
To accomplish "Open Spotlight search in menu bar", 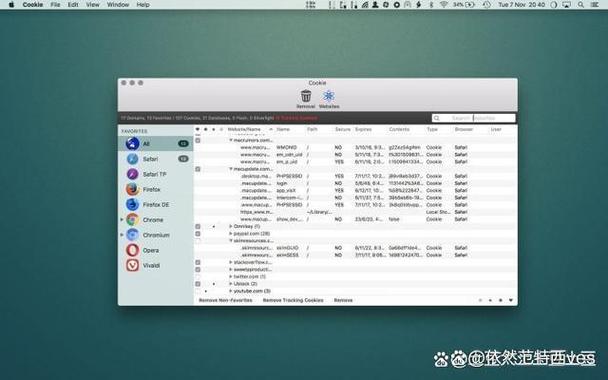I will pyautogui.click(x=580, y=5).
